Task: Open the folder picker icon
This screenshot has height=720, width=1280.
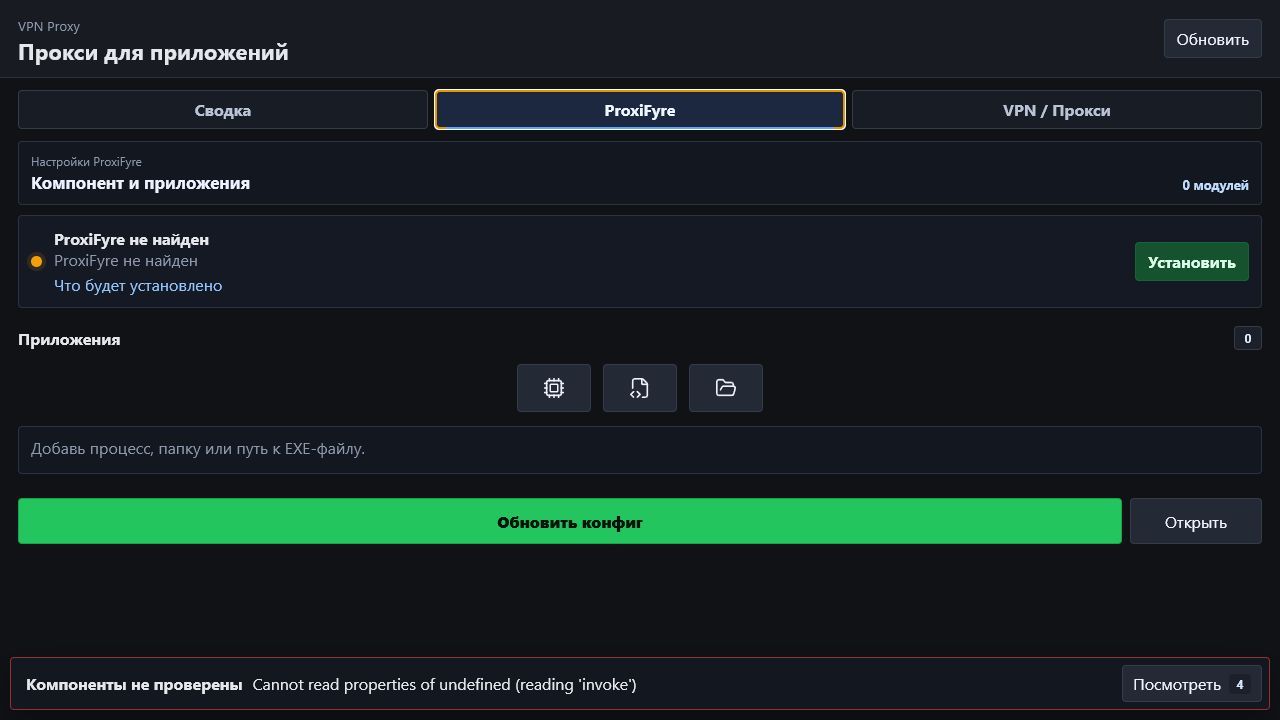Action: (x=726, y=388)
